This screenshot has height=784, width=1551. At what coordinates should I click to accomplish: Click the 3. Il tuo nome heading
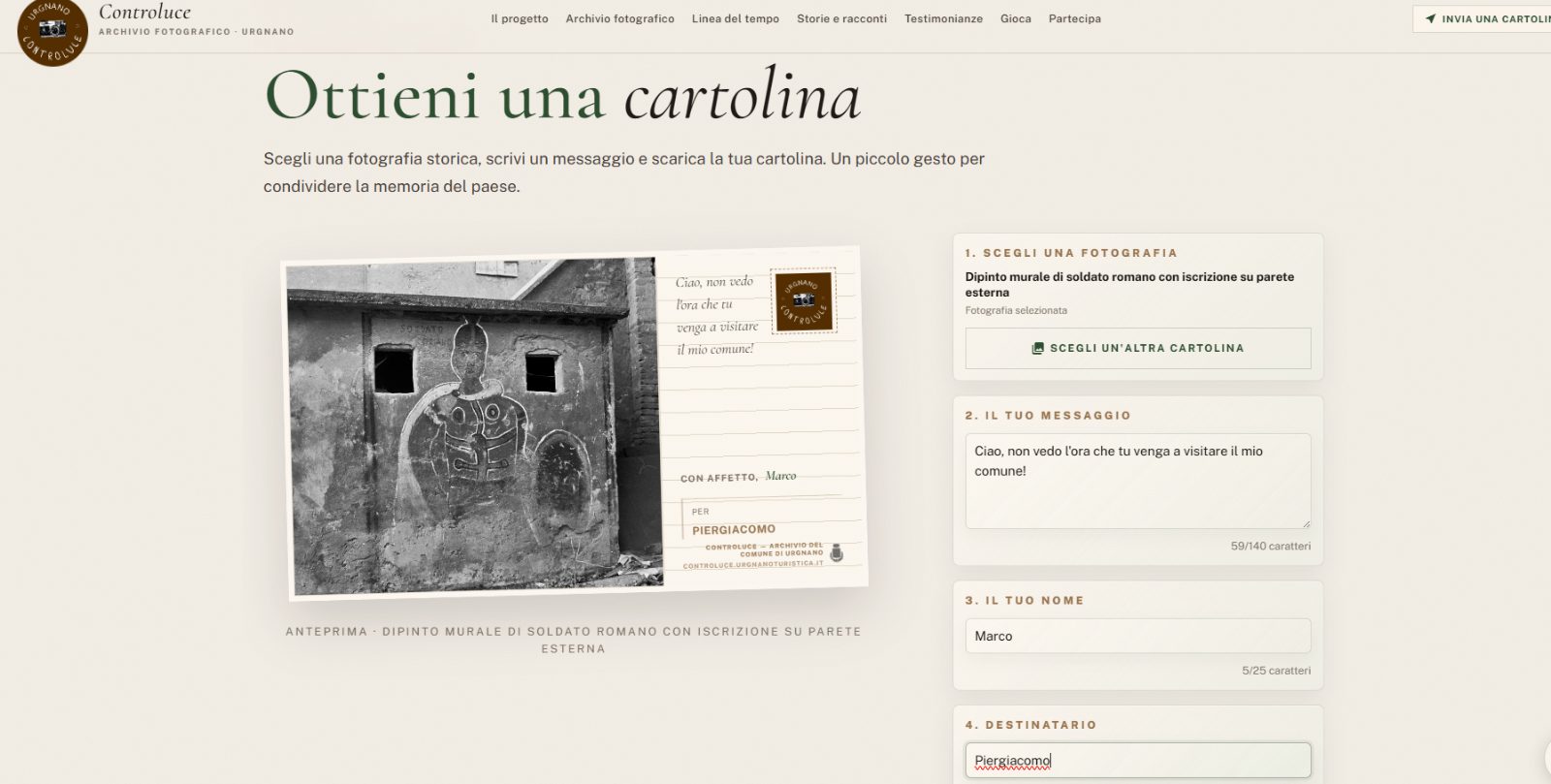pos(1025,601)
